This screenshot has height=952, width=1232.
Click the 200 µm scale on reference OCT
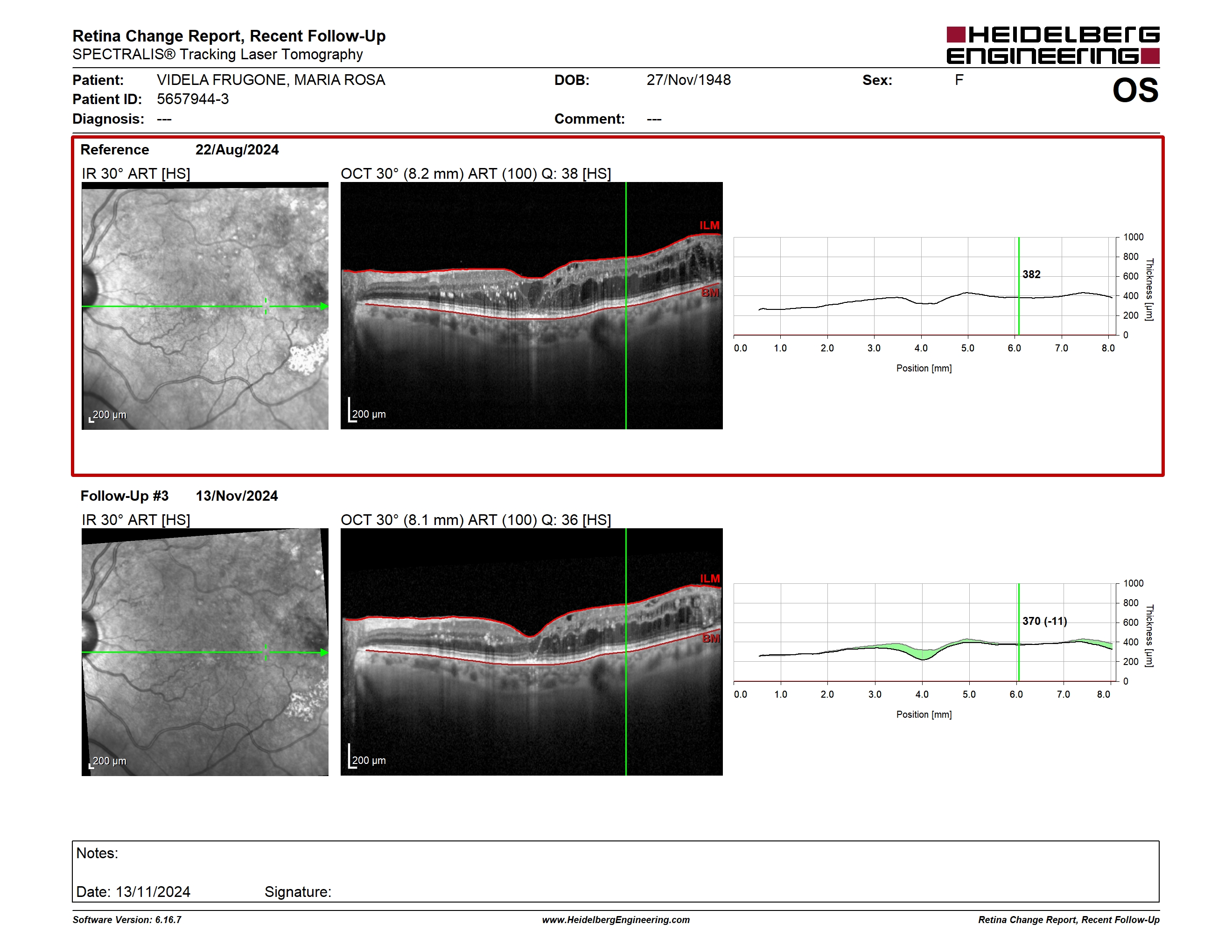click(x=367, y=411)
